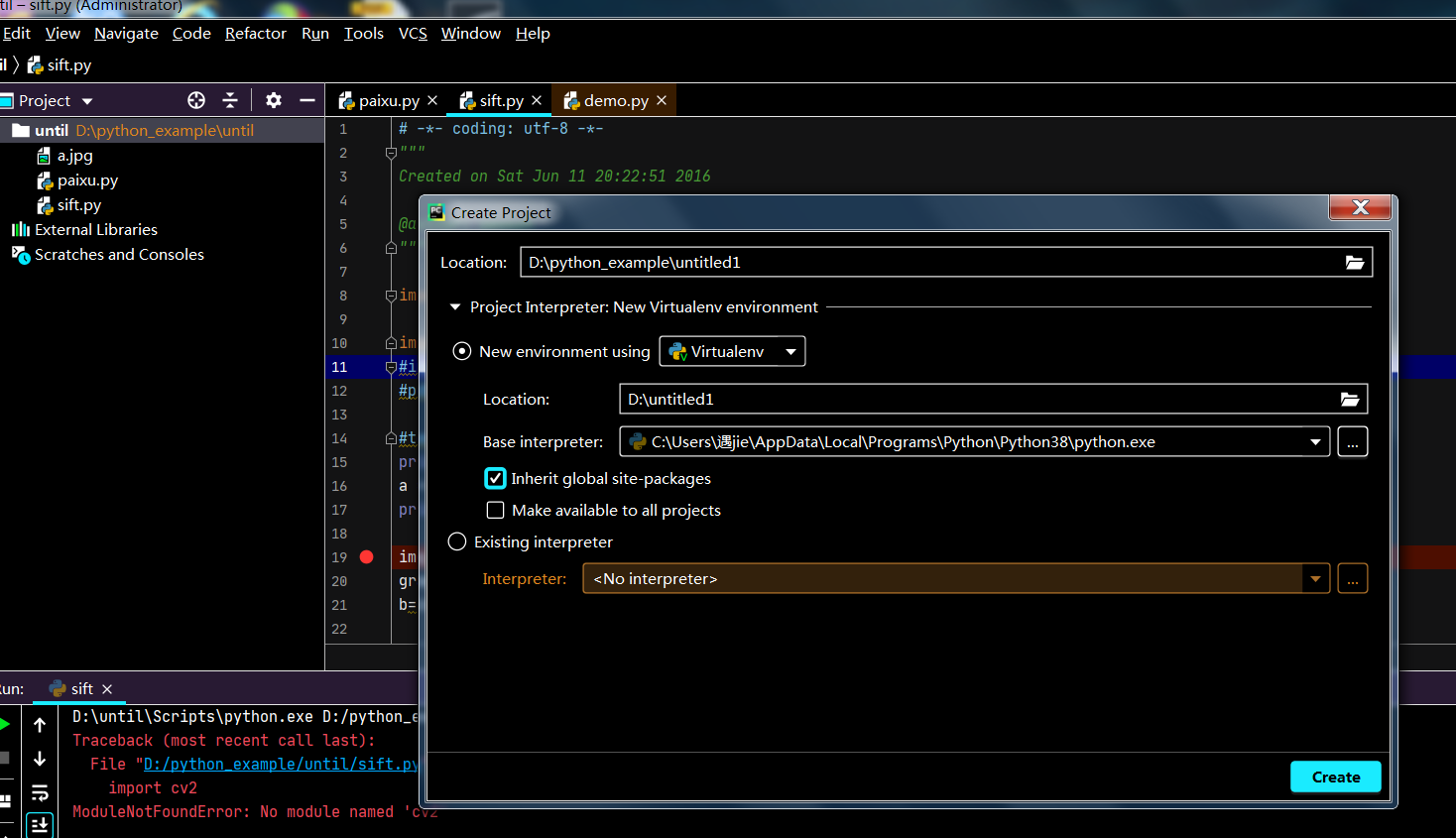Collapse the Project Interpreter section triangle

455,307
